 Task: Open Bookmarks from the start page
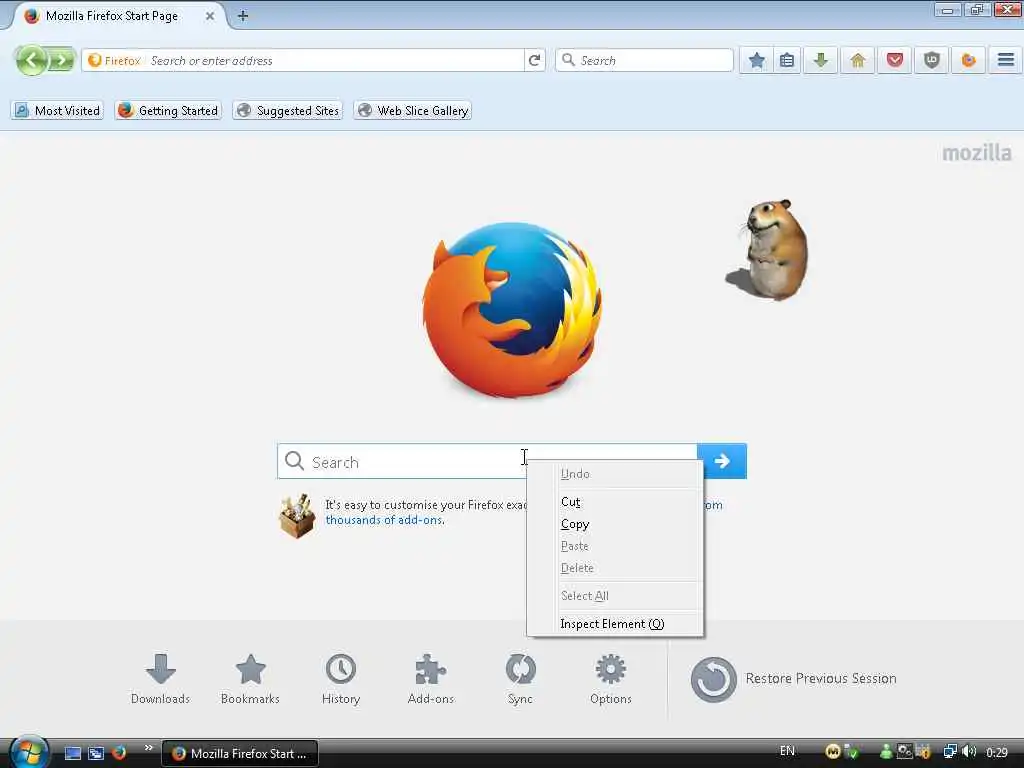(250, 679)
